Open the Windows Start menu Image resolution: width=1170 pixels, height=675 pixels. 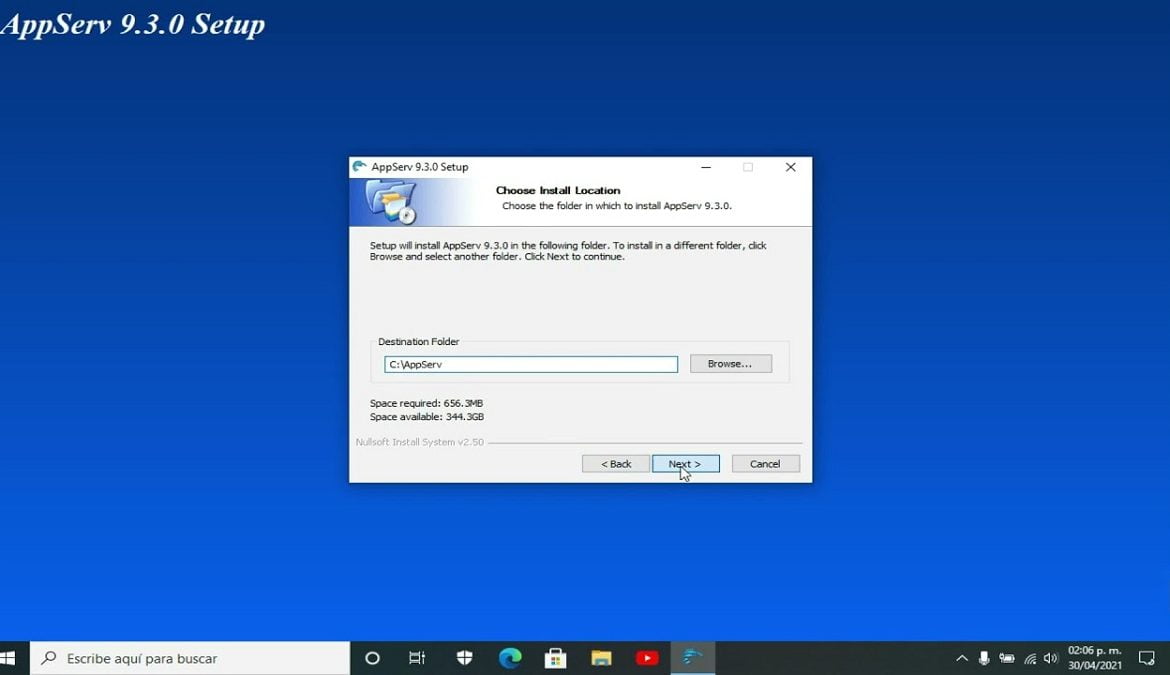point(10,658)
